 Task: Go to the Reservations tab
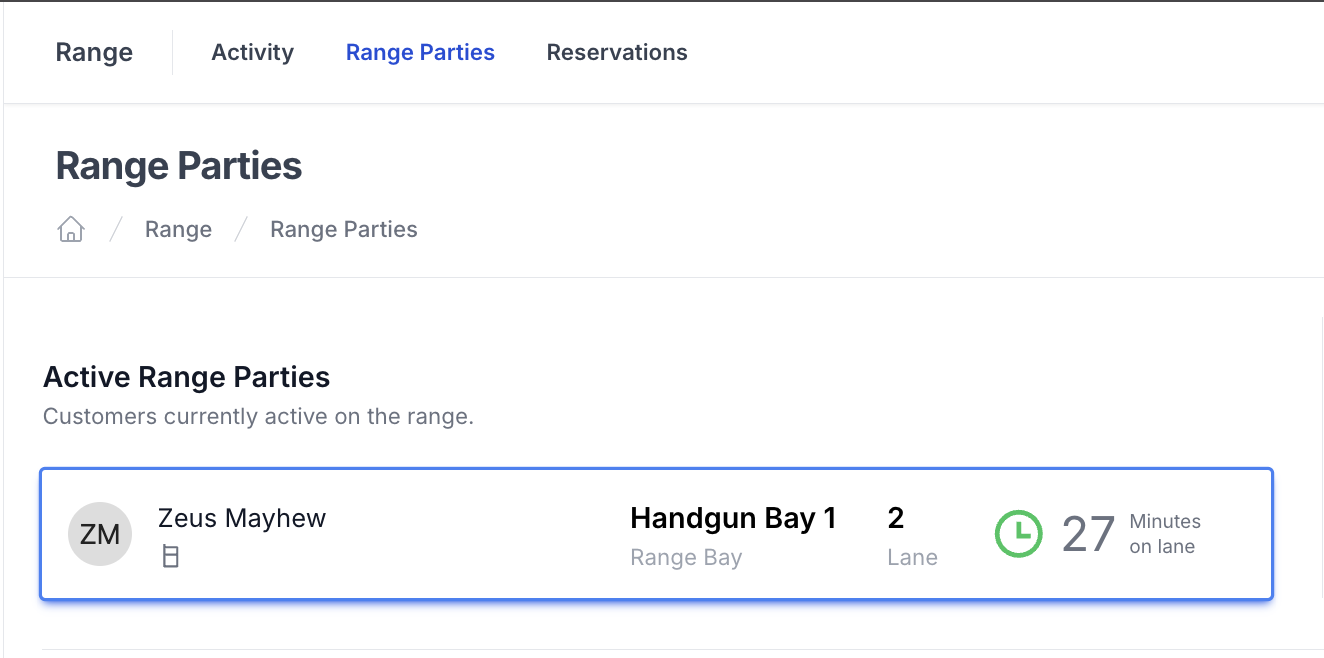(617, 52)
